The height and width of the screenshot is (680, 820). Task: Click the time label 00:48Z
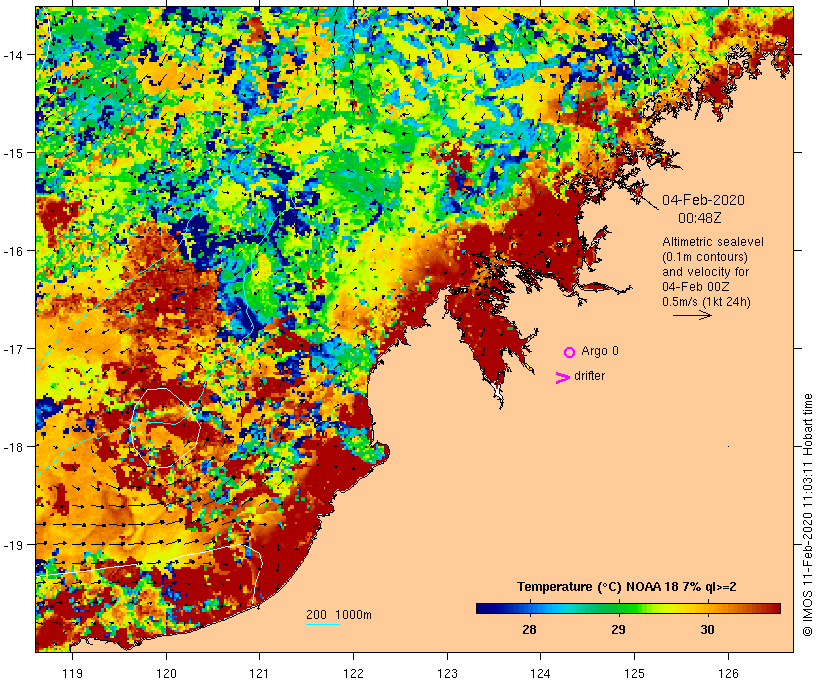coord(700,218)
